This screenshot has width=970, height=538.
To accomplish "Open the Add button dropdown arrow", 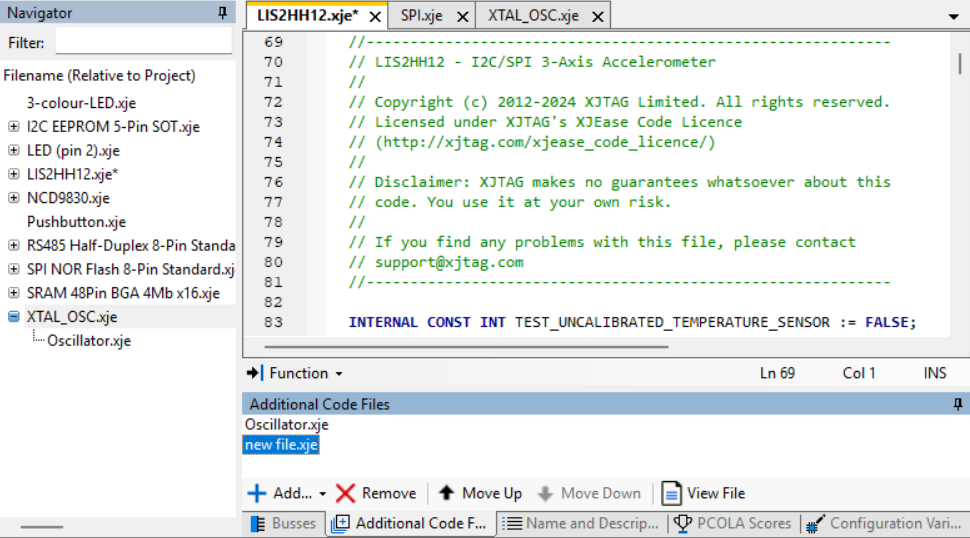I will [323, 494].
